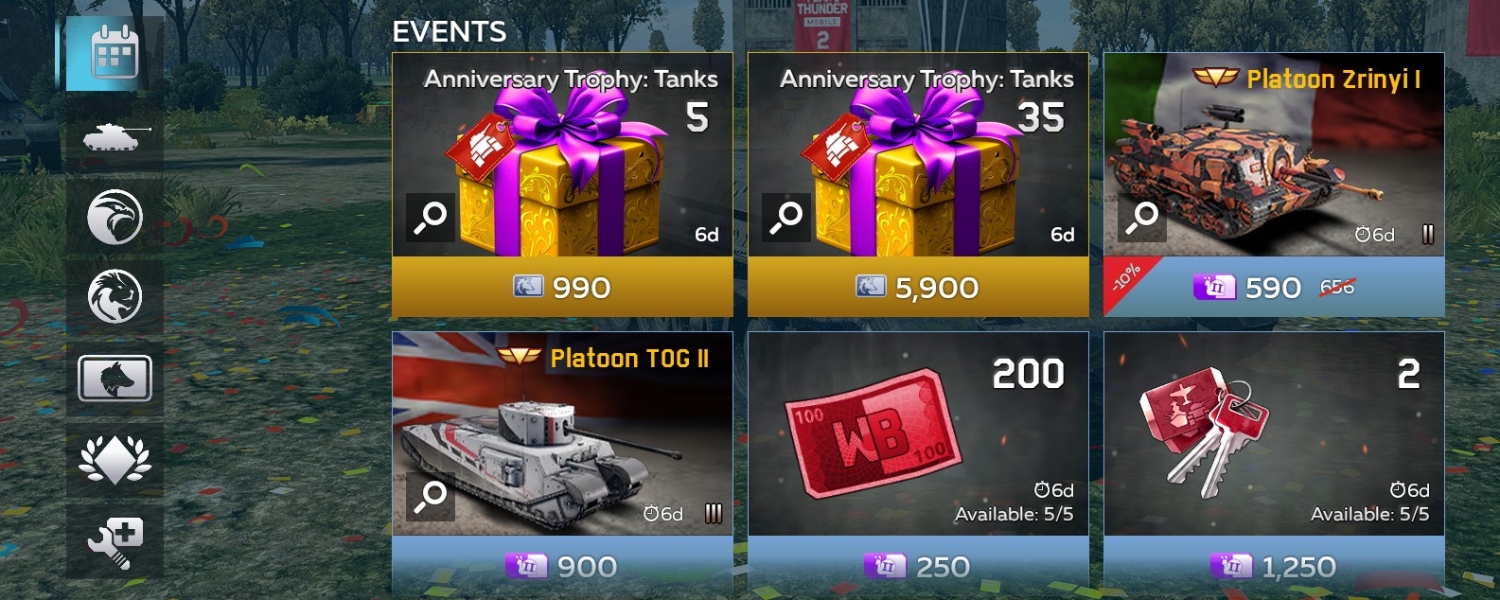The height and width of the screenshot is (600, 1500).
Task: Buy 35 Anniversary Trophies for 5,900
Action: coord(918,287)
